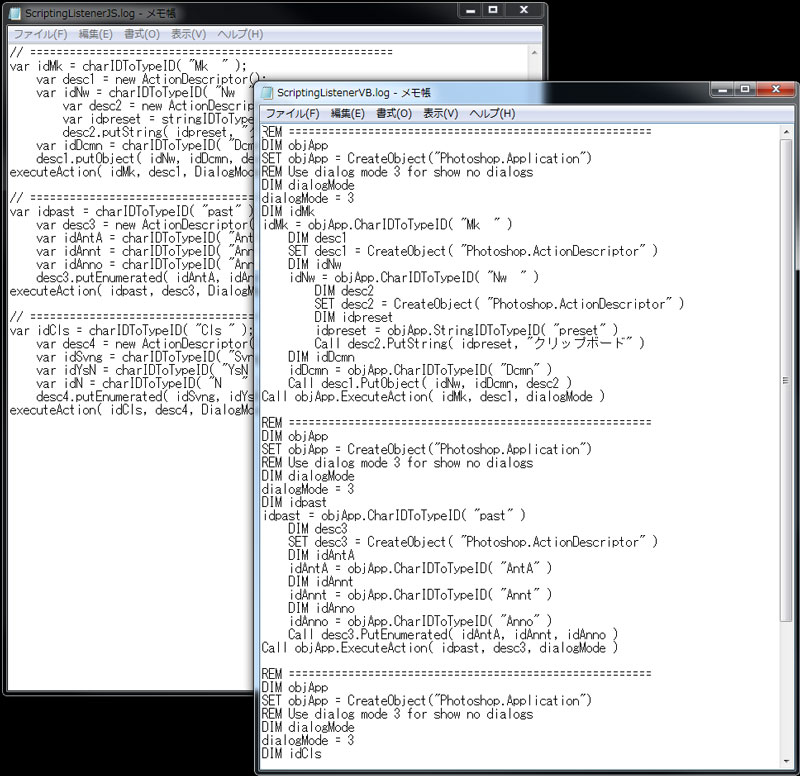Click line 'Call desc2.PutString( idpreset, クリップボード'

coord(479,343)
